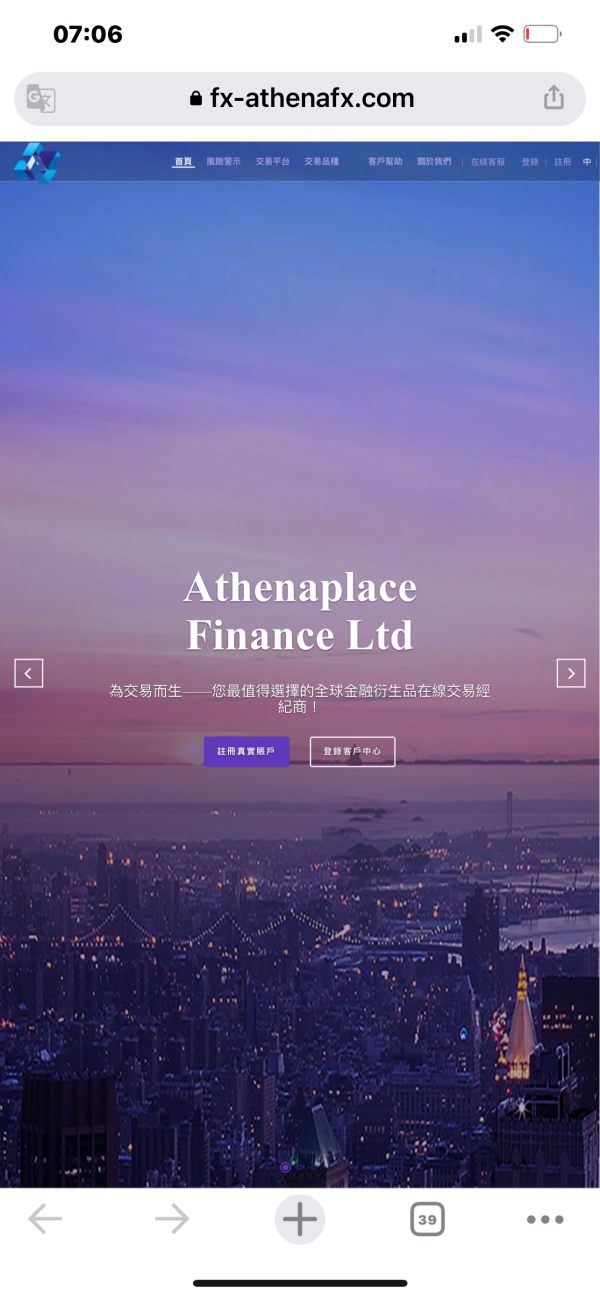Tap the translate icon in address bar
Viewport: 600px width, 1298px height.
point(41,98)
